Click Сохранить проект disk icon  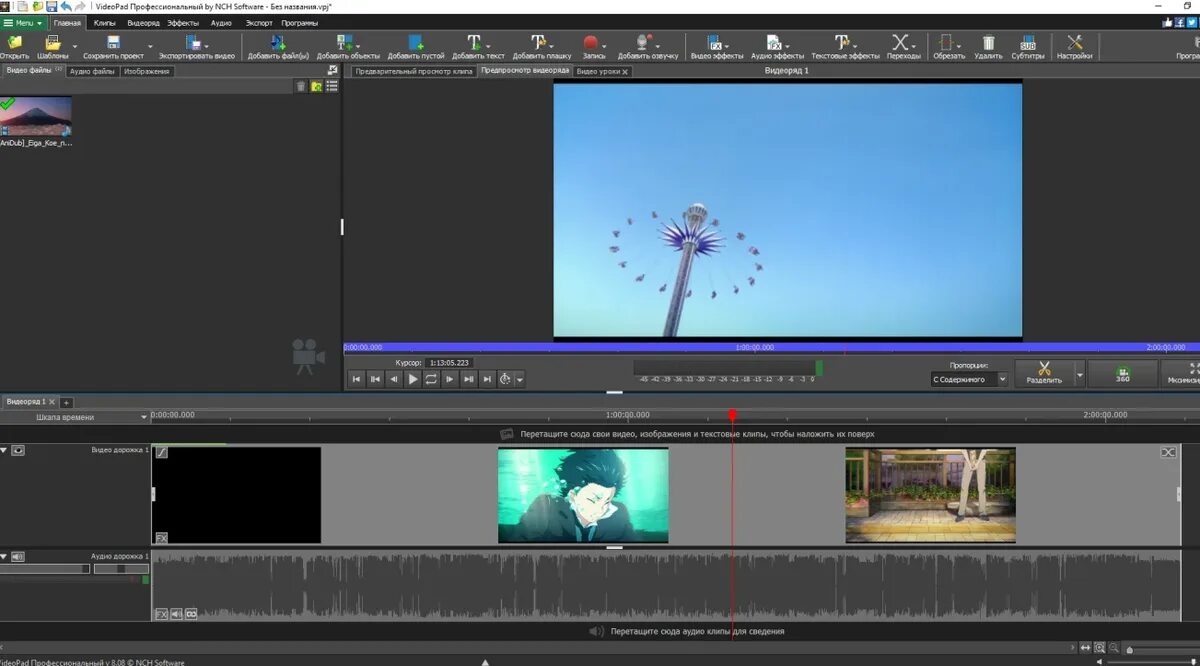[114, 43]
